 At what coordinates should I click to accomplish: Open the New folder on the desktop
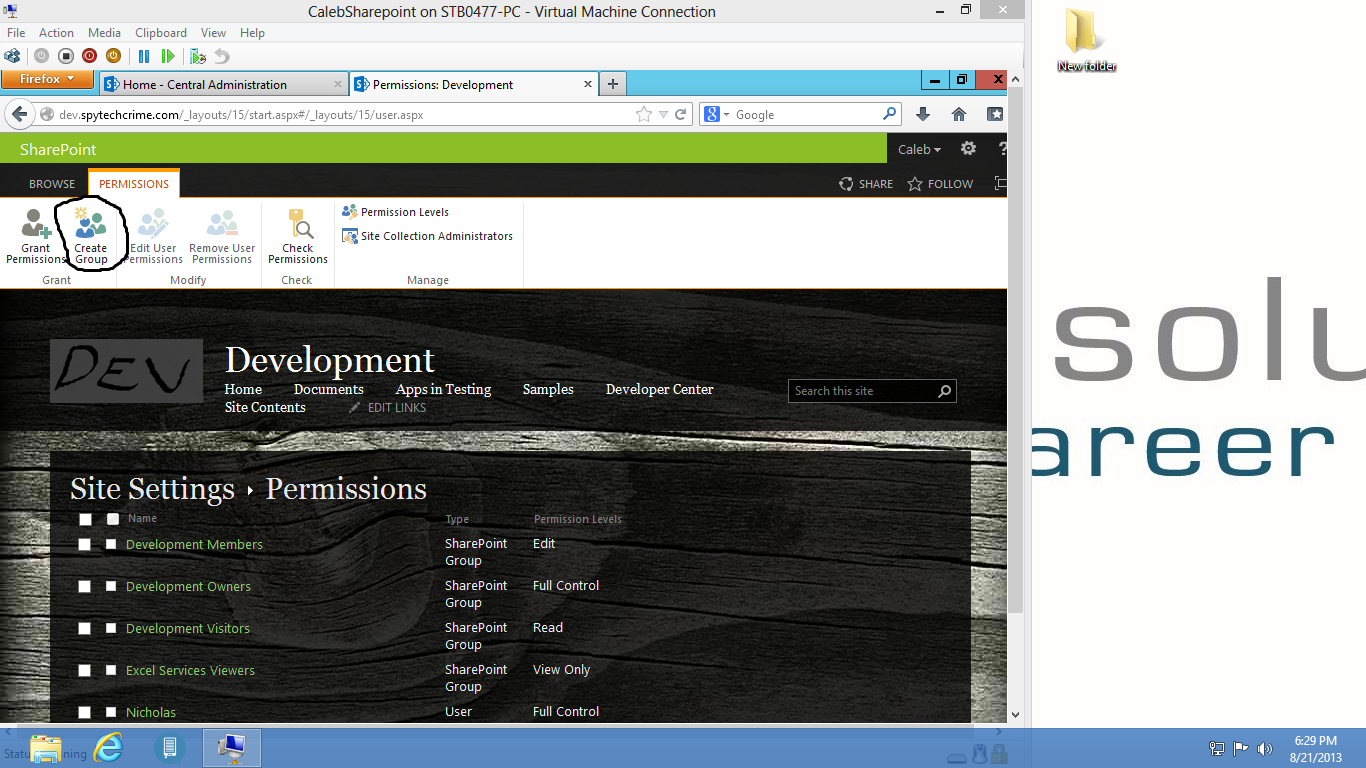pos(1087,40)
